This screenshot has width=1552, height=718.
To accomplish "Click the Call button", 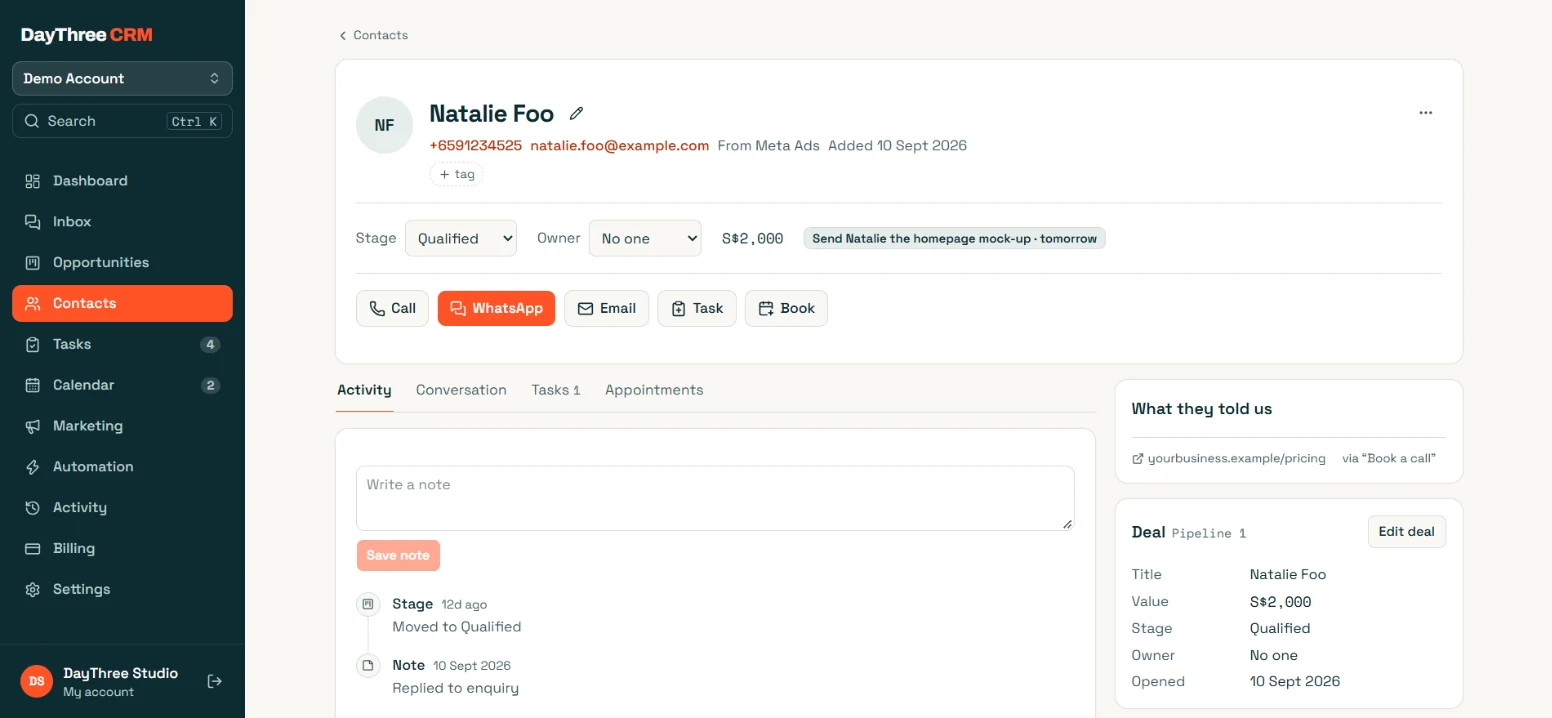I will point(392,308).
